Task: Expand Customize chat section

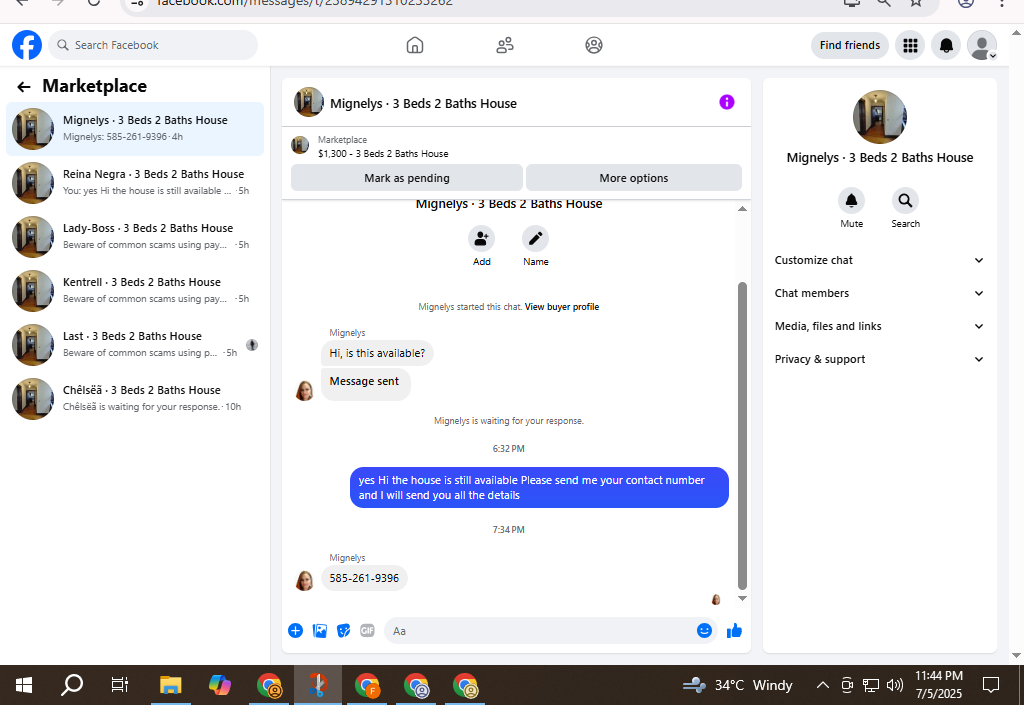Action: tap(879, 260)
